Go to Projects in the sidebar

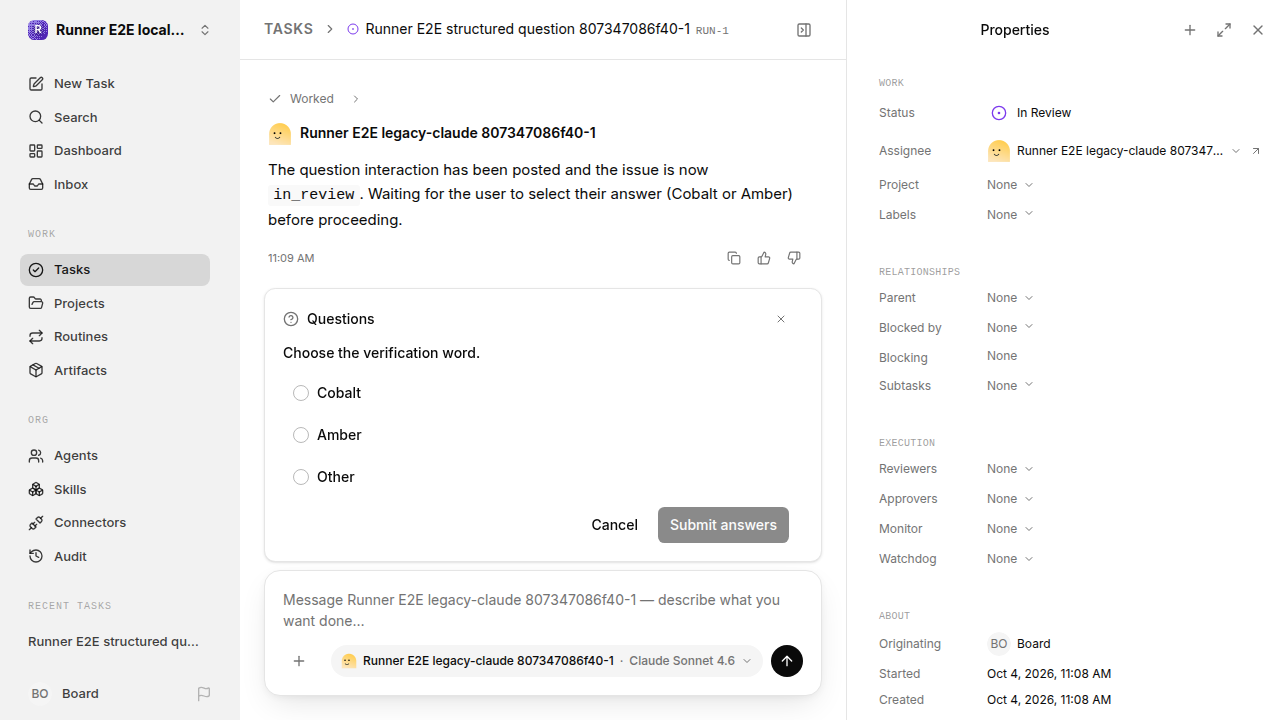[x=115, y=303]
